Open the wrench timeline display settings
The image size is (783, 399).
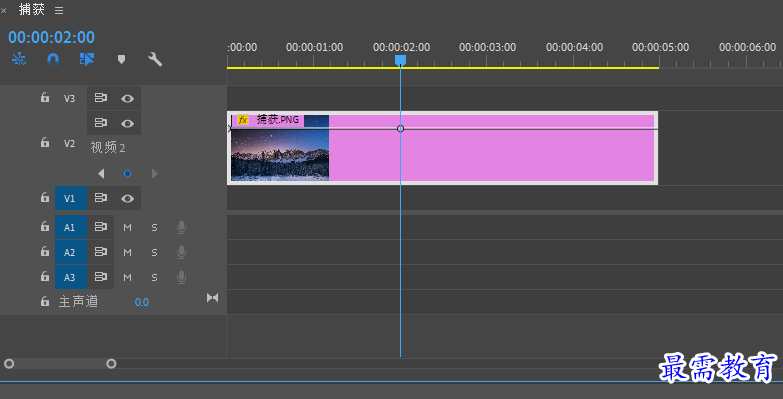tap(155, 59)
